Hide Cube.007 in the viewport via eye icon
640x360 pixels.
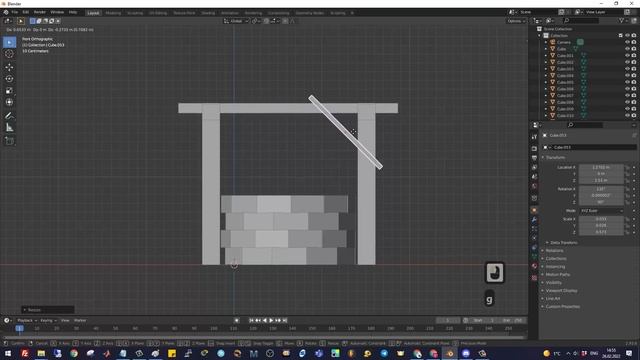coord(627,96)
